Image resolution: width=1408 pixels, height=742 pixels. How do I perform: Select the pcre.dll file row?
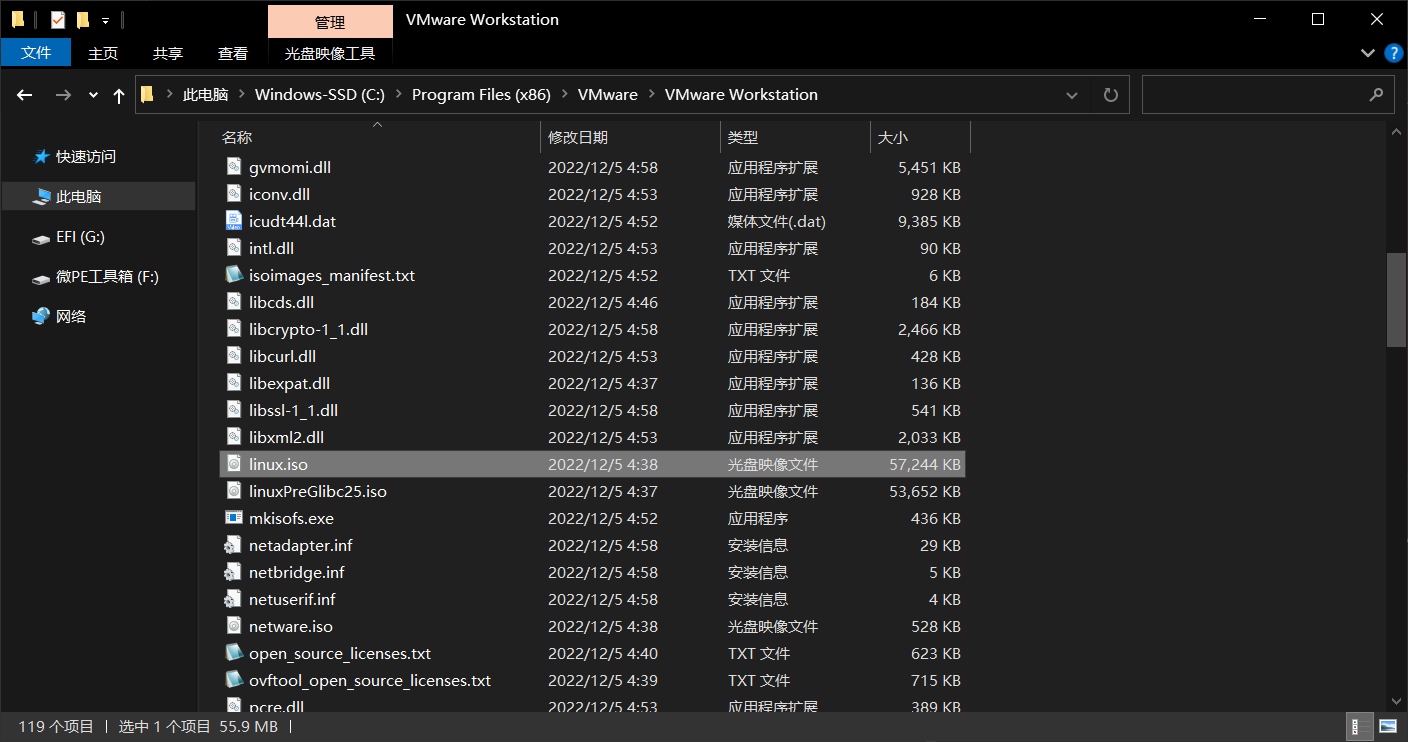point(592,704)
